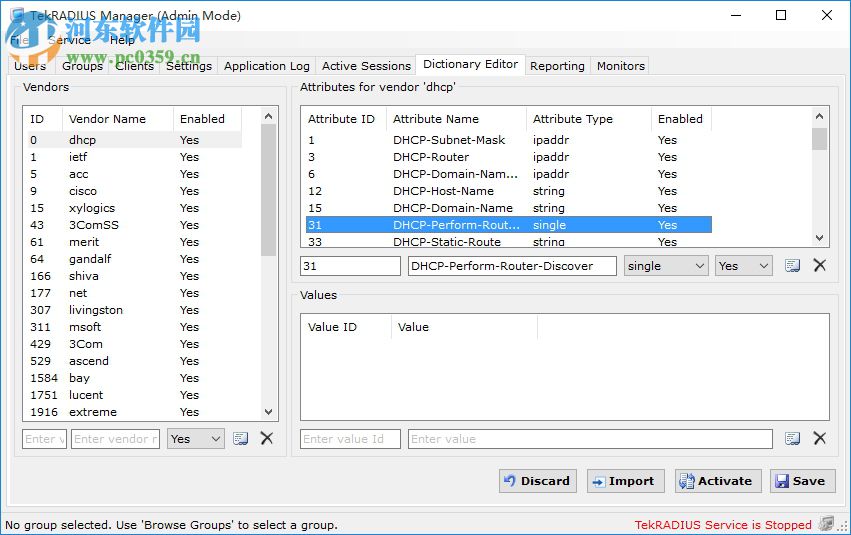The image size is (851, 535).
Task: Click the Discard button
Action: point(538,481)
